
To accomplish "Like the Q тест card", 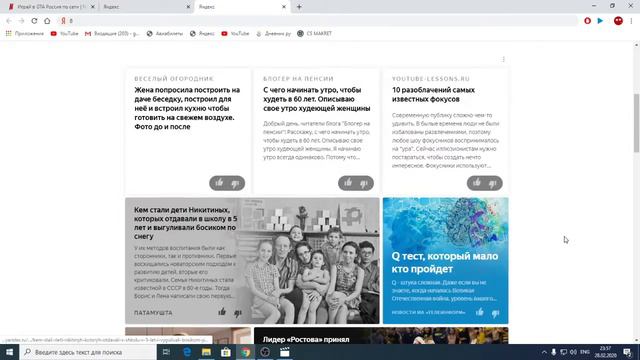I will 480,312.
